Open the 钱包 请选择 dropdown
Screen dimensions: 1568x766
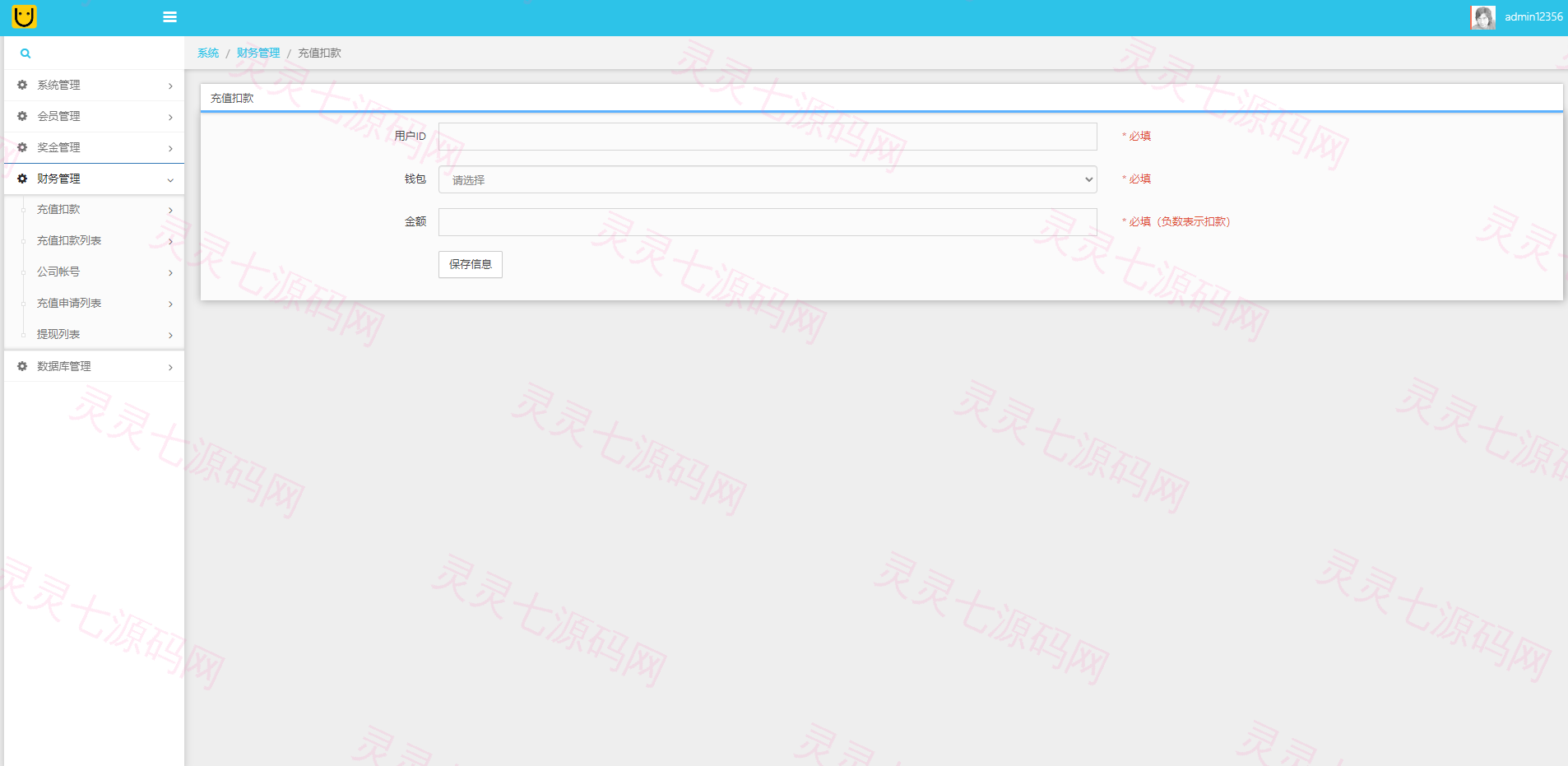(768, 179)
